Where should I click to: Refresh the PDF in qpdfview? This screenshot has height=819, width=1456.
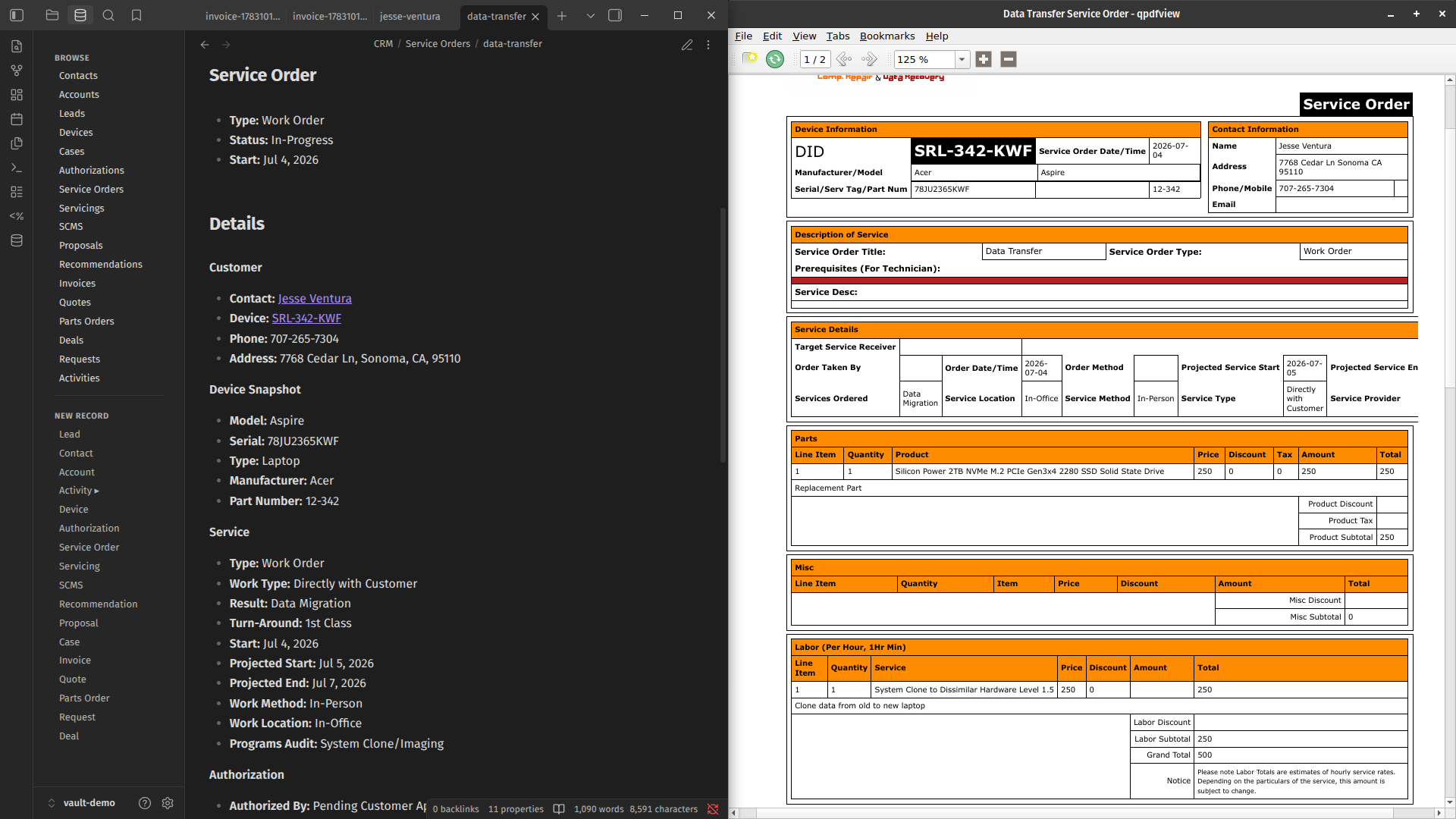click(x=775, y=59)
